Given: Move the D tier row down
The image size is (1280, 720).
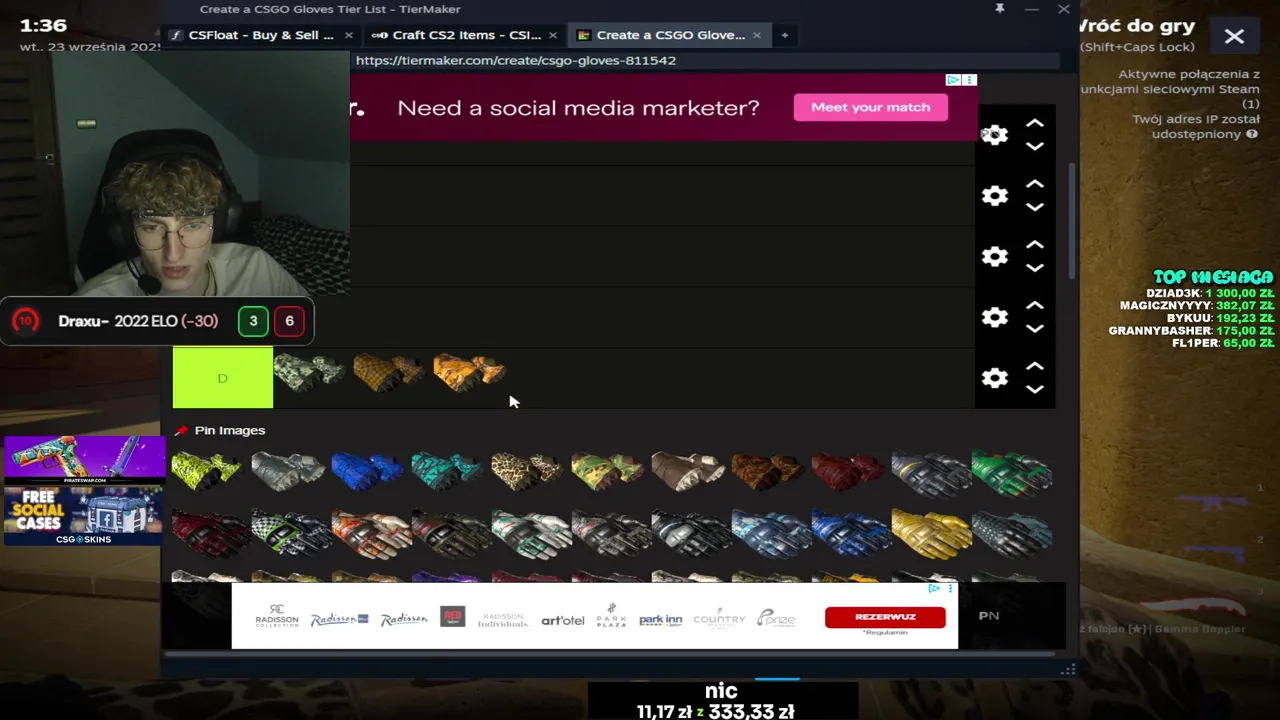Looking at the screenshot, I should coord(1035,389).
